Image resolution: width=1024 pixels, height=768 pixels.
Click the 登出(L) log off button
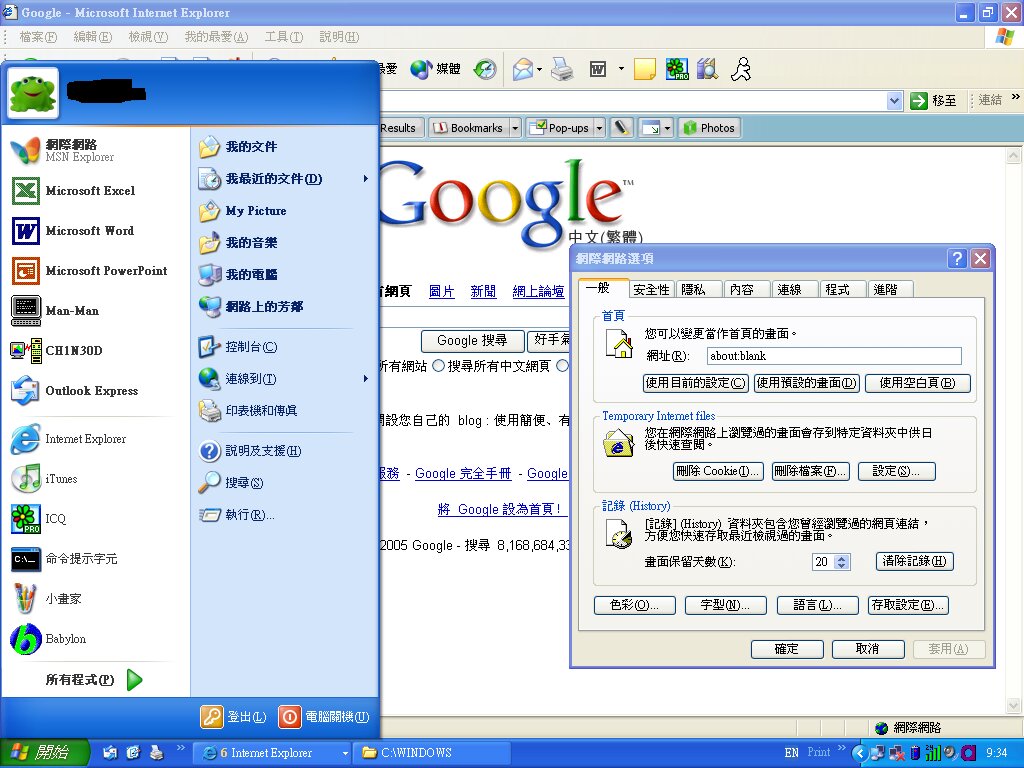coord(234,717)
